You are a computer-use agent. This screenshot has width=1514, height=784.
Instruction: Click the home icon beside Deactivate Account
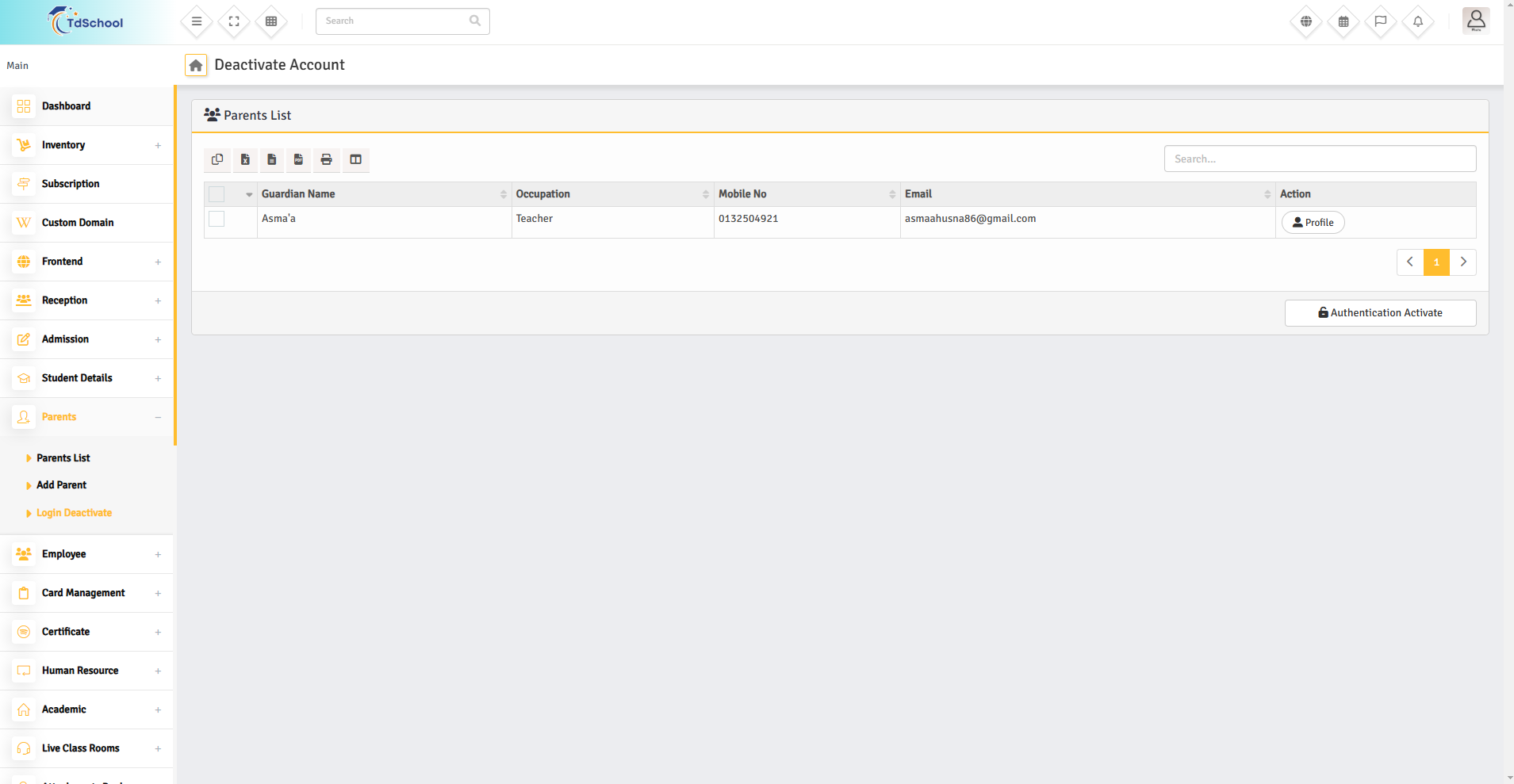(196, 65)
